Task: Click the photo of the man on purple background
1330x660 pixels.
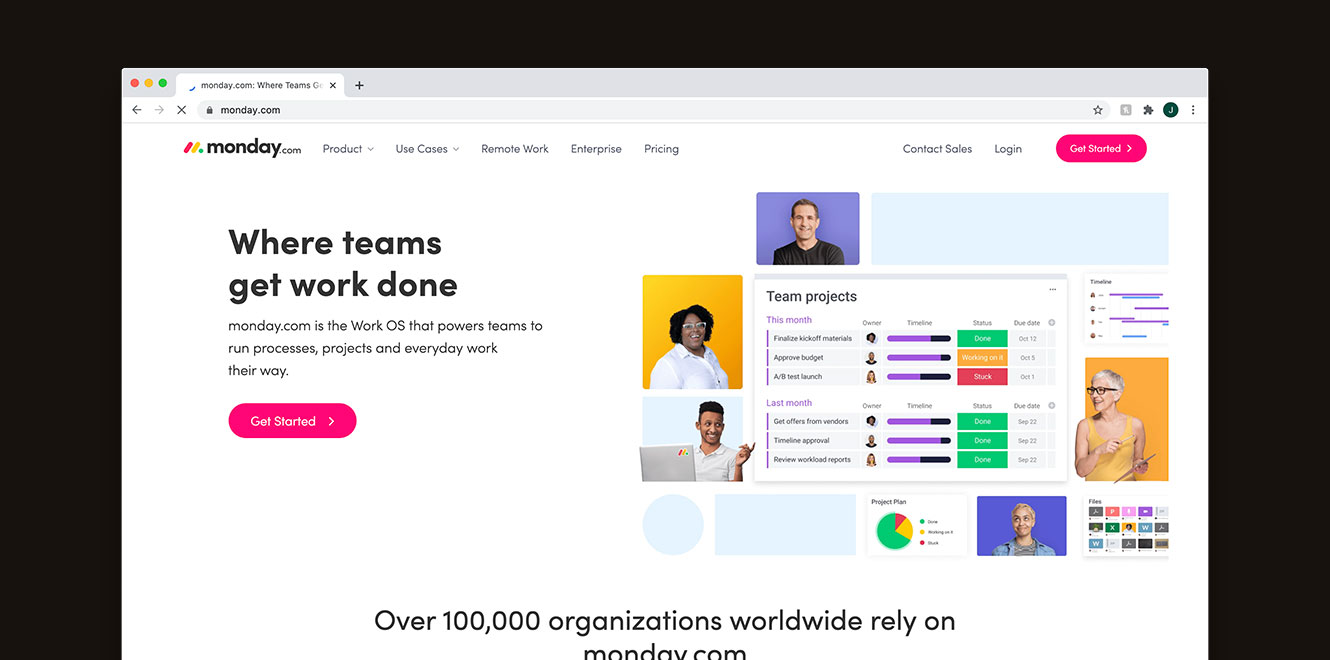Action: (808, 228)
